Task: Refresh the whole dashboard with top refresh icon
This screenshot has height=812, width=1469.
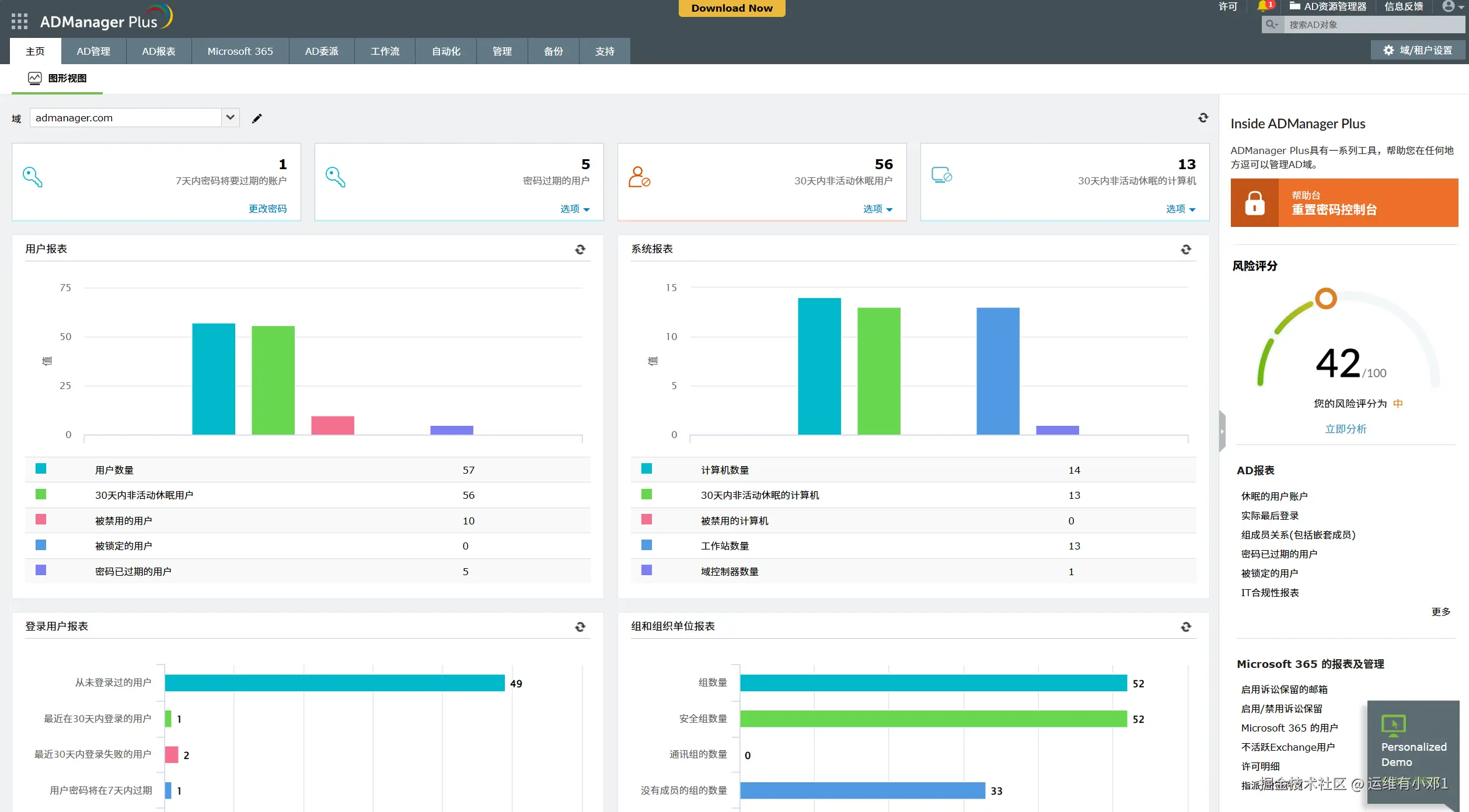Action: pos(1203,118)
